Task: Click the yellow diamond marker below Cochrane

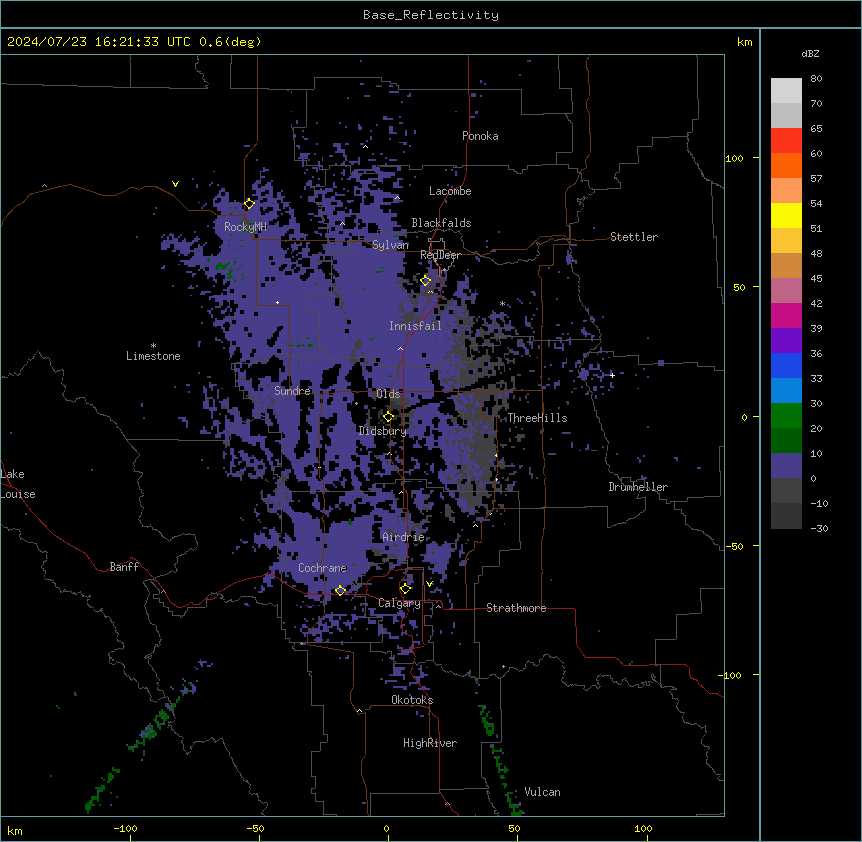Action: [x=340, y=590]
